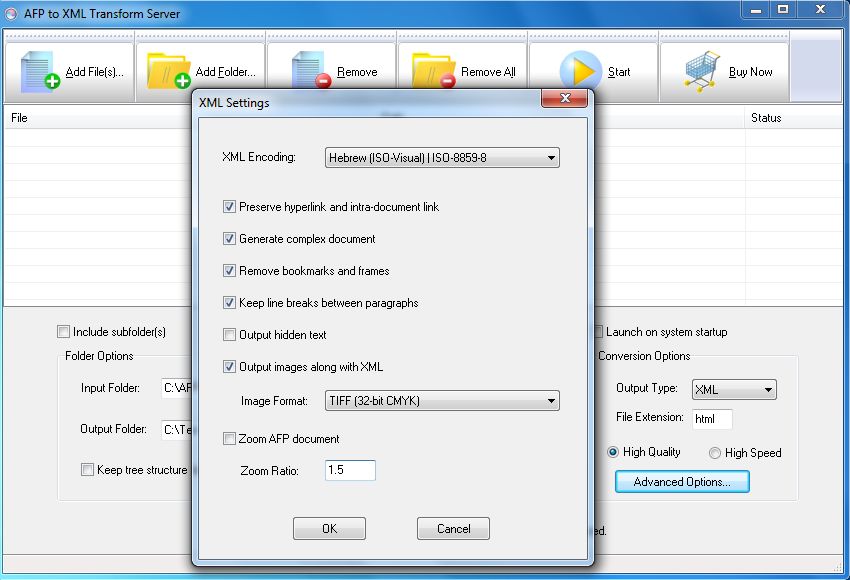Toggle Keep line breaks between paragraphs
The height and width of the screenshot is (580, 850).
coord(229,302)
